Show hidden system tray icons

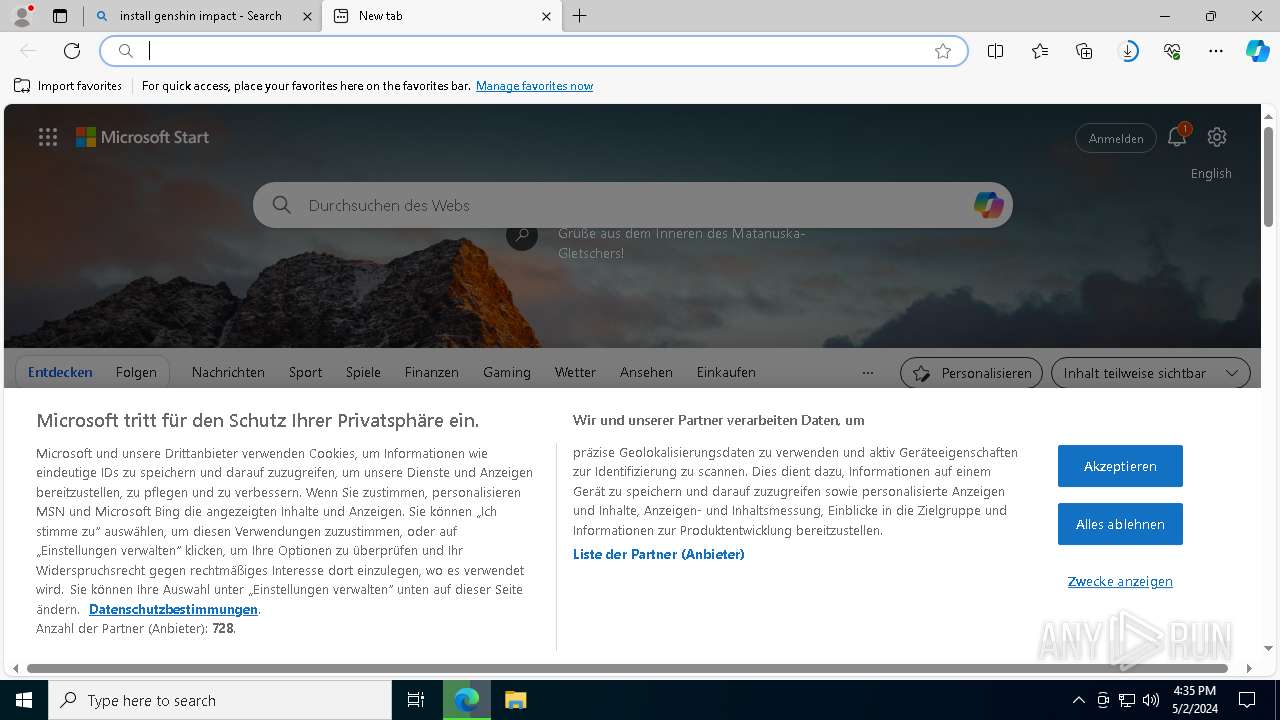point(1078,700)
